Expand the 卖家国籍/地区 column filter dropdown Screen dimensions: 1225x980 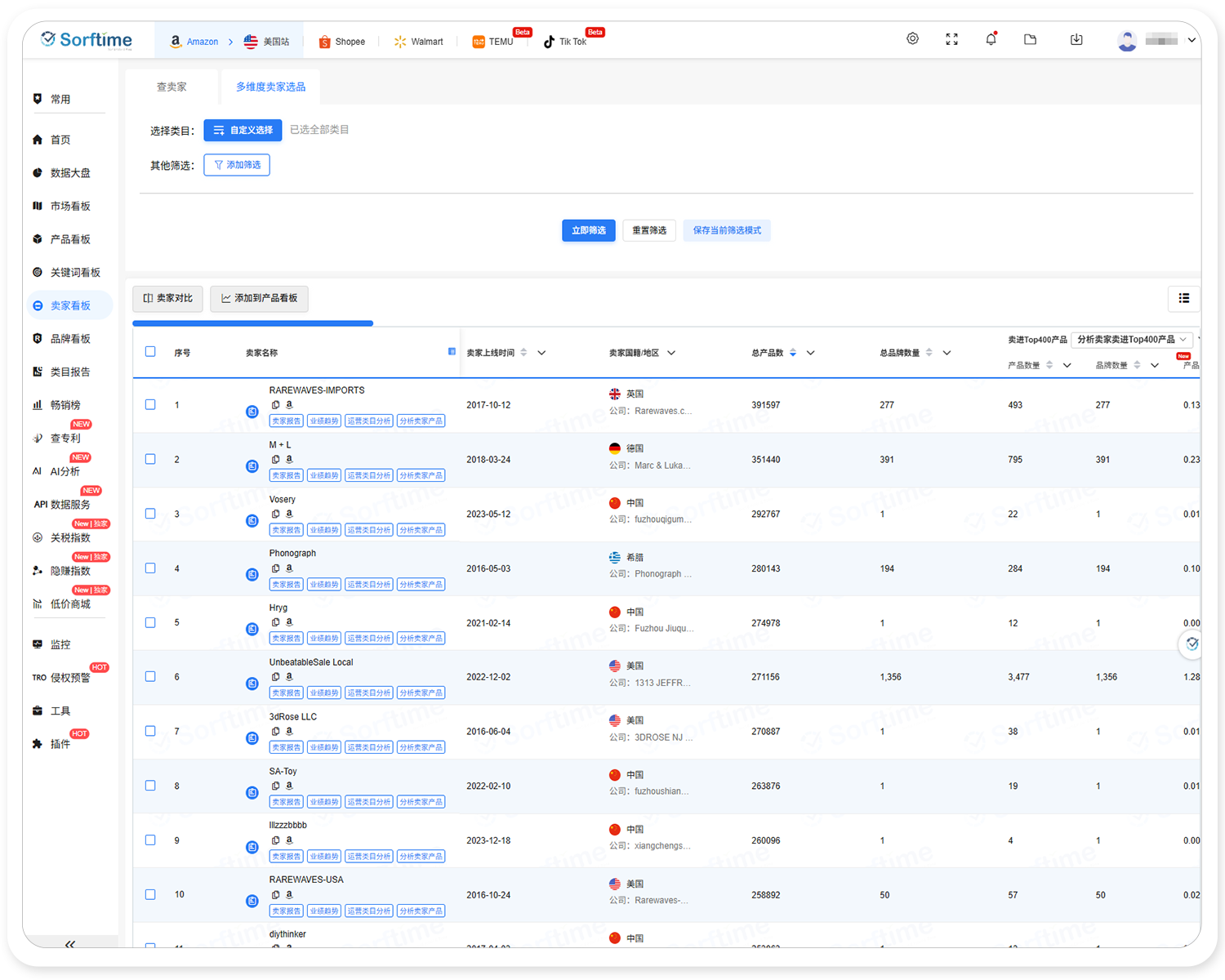tap(671, 353)
